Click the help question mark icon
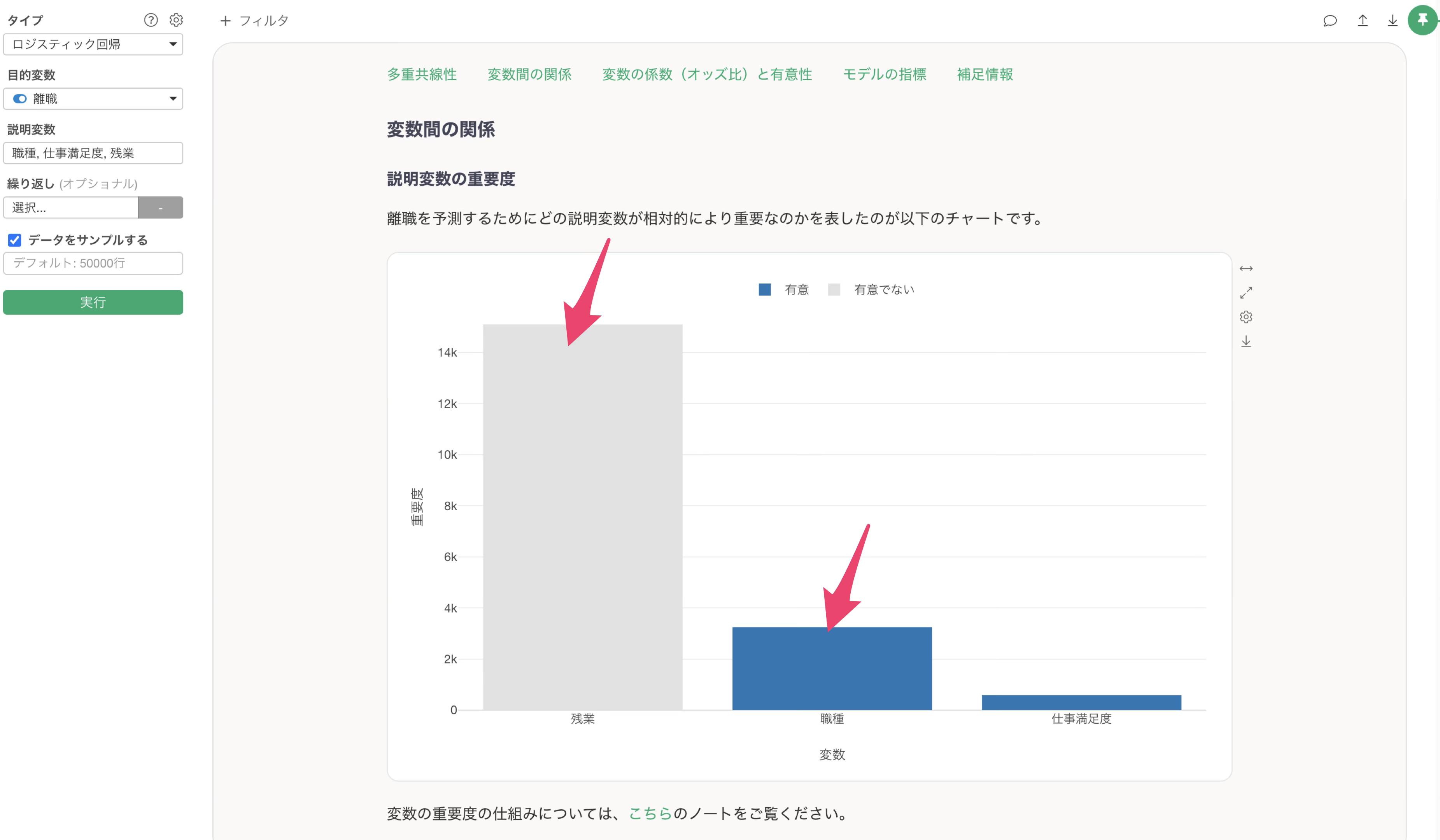Viewport: 1440px width, 840px height. coord(151,20)
